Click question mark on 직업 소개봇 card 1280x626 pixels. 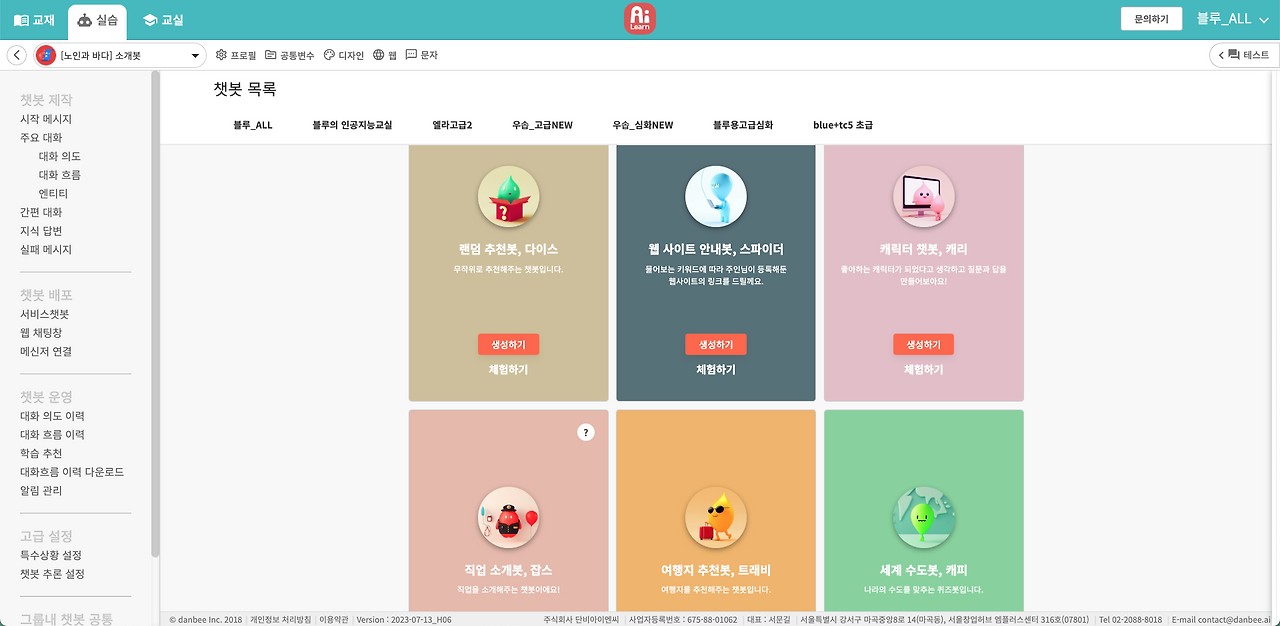pos(585,432)
